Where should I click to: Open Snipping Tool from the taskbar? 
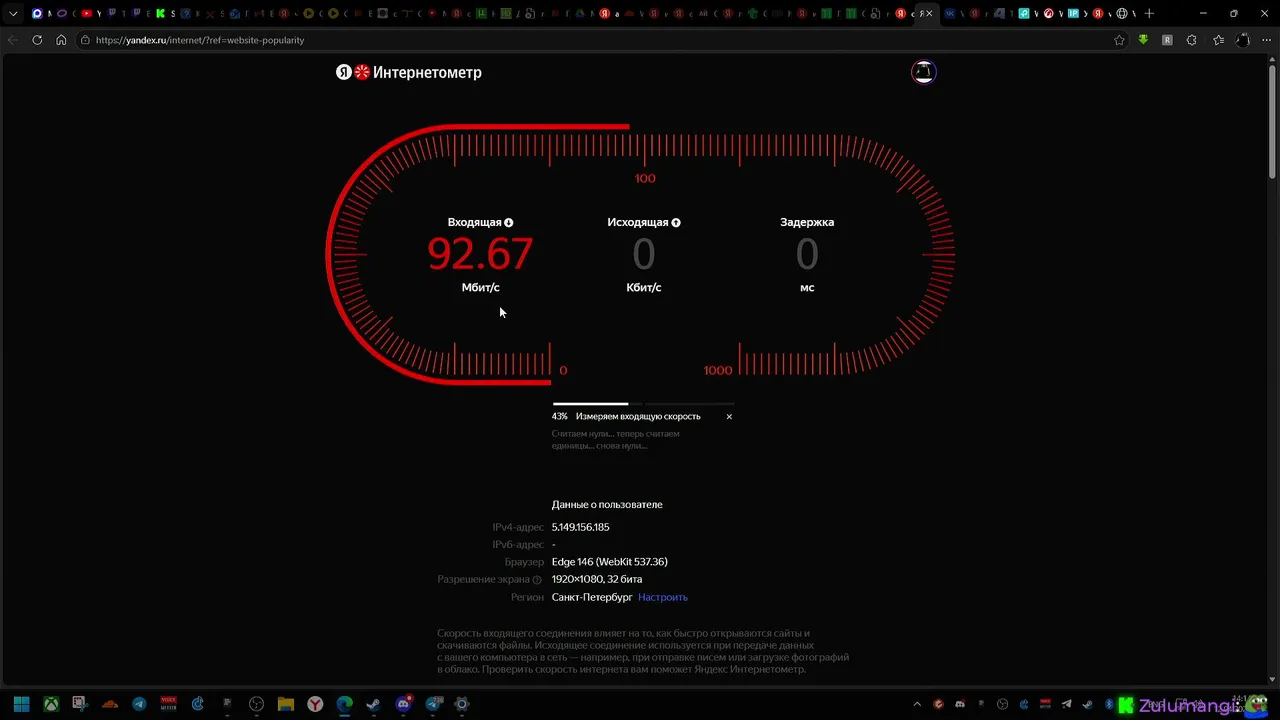click(x=80, y=704)
